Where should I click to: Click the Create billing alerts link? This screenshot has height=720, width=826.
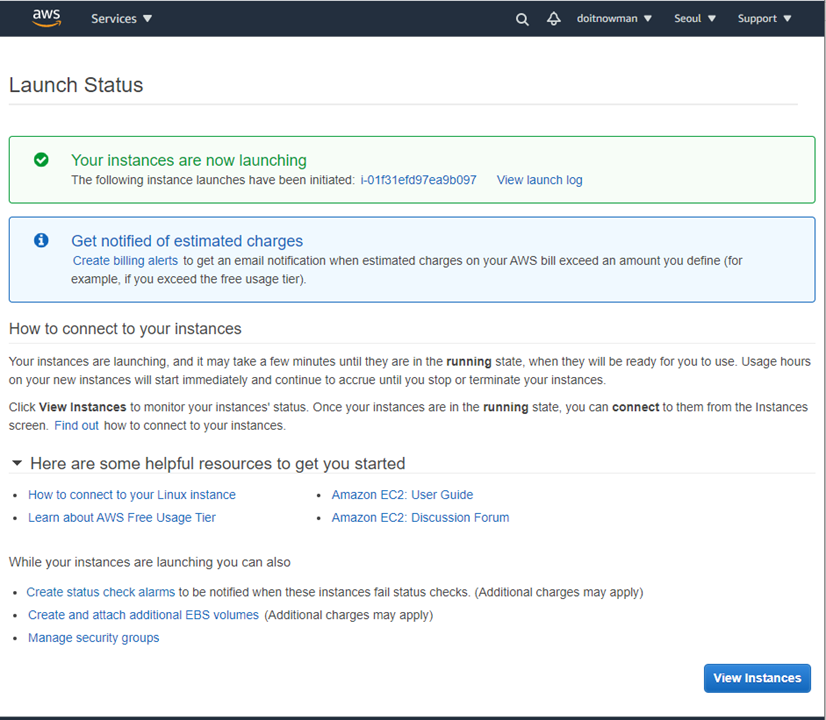[125, 260]
